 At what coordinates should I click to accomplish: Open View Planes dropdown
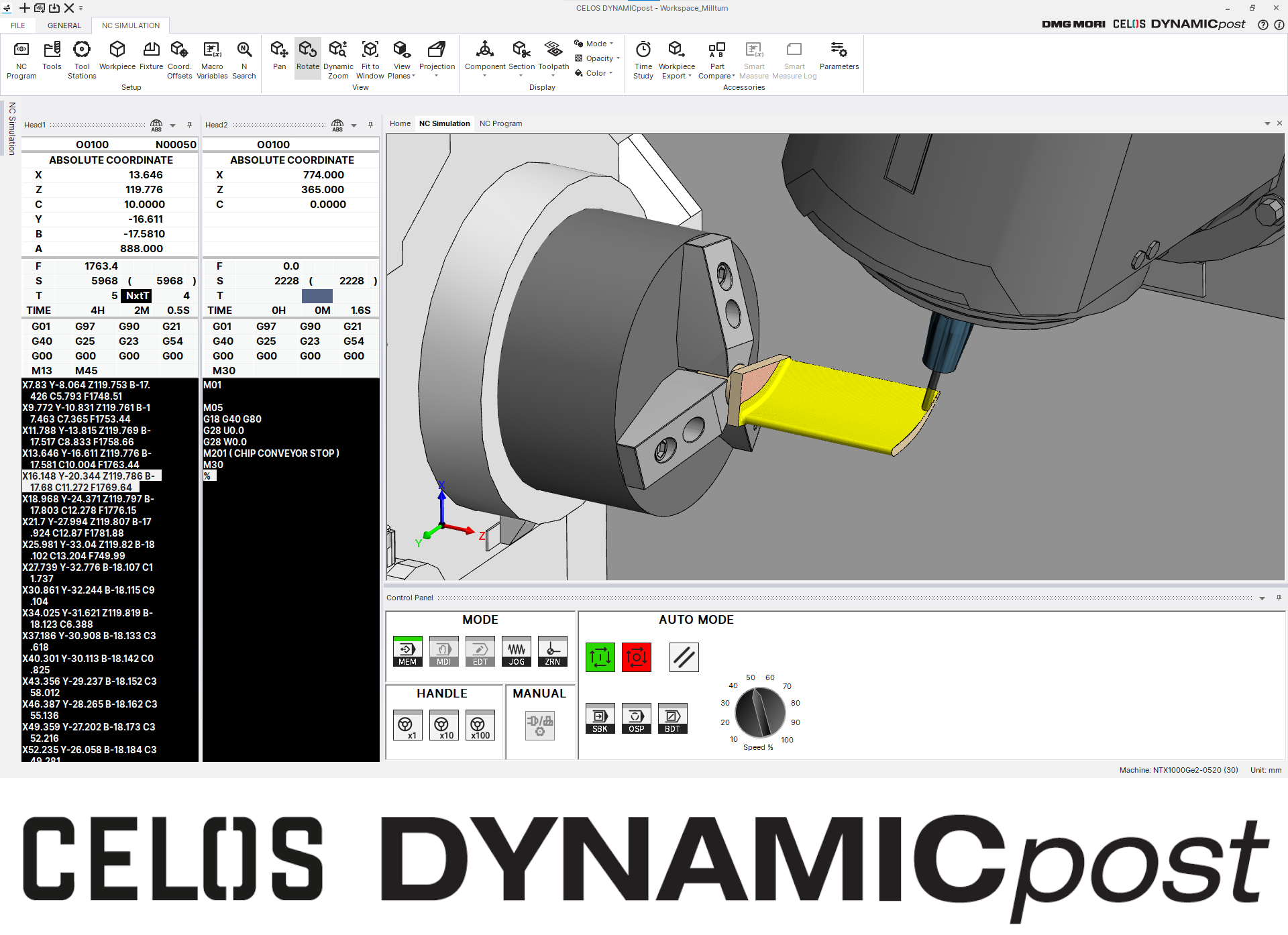coord(402,59)
